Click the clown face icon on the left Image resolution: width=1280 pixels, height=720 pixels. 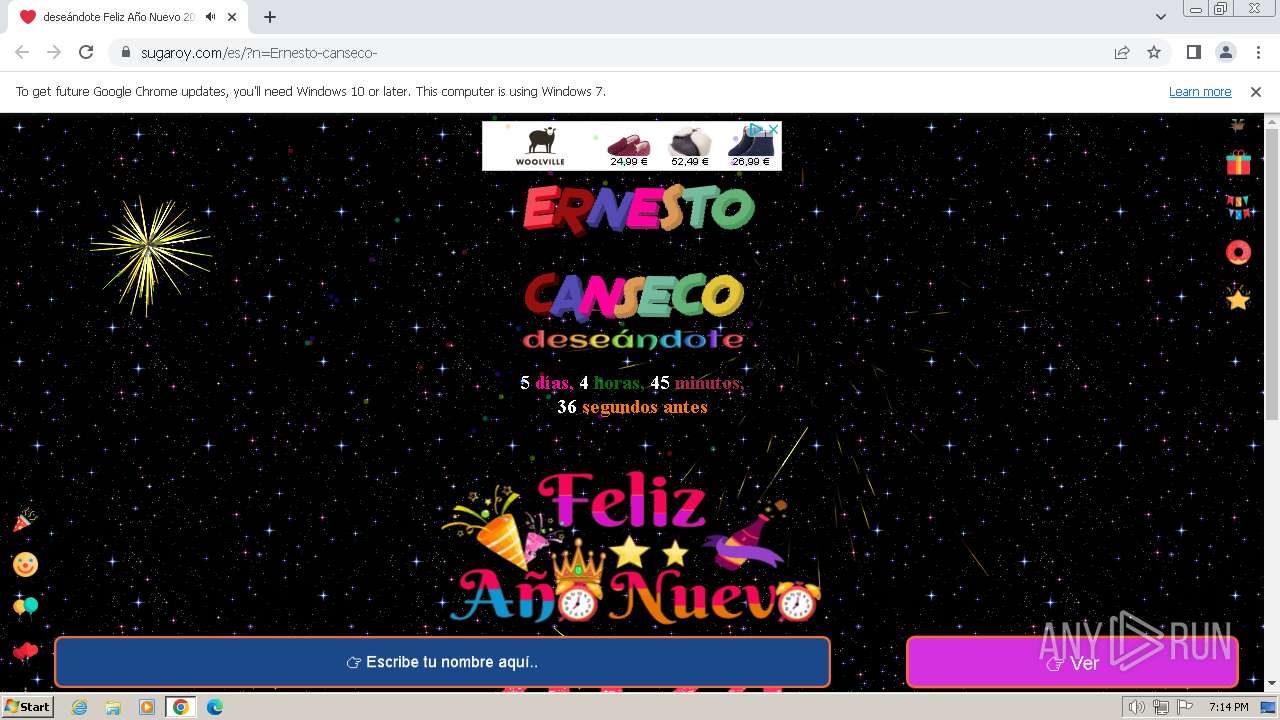[x=25, y=564]
